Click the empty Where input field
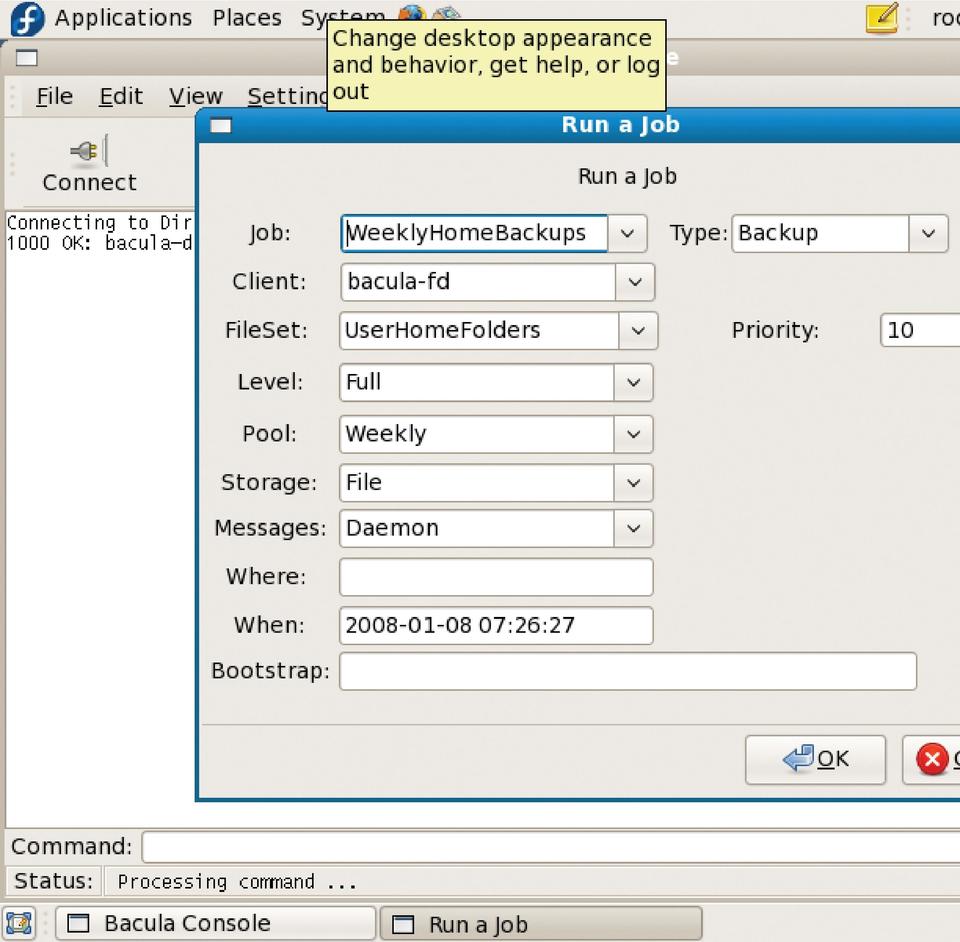The height and width of the screenshot is (942, 960). pyautogui.click(x=497, y=577)
